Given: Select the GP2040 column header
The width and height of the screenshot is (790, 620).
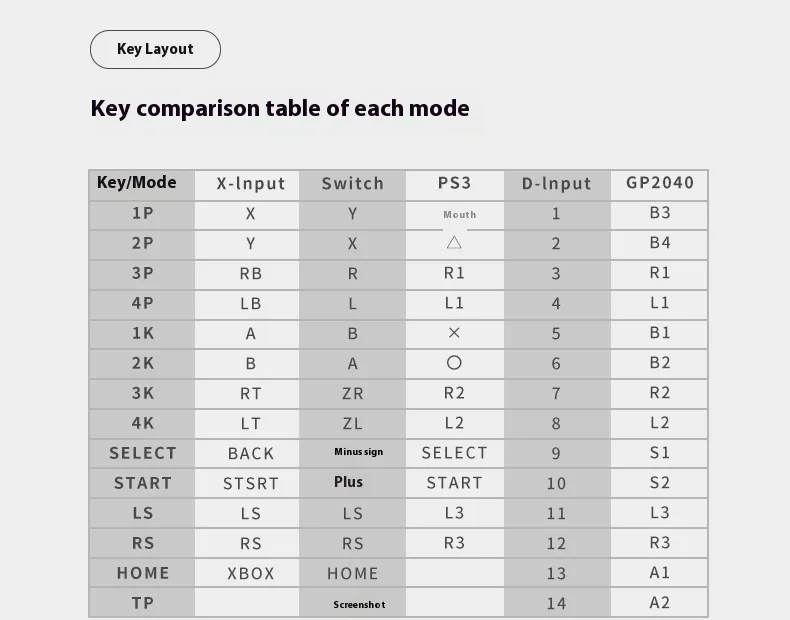Looking at the screenshot, I should [660, 182].
